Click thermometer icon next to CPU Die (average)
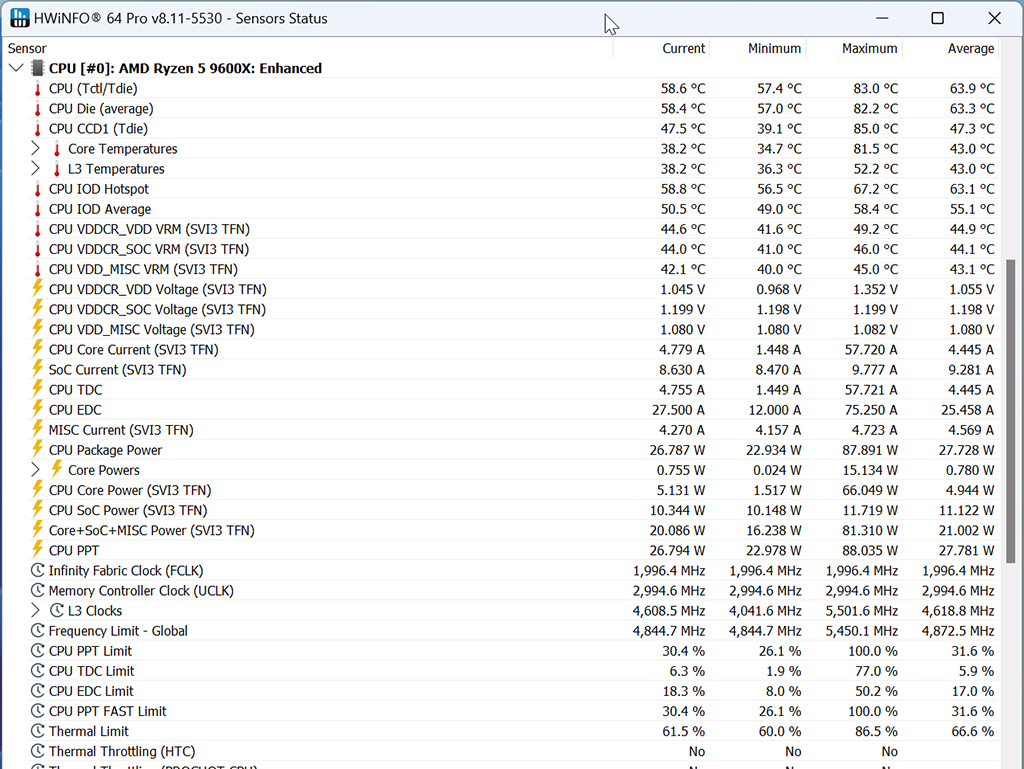Screen dimensions: 1024x769 click(x=37, y=109)
